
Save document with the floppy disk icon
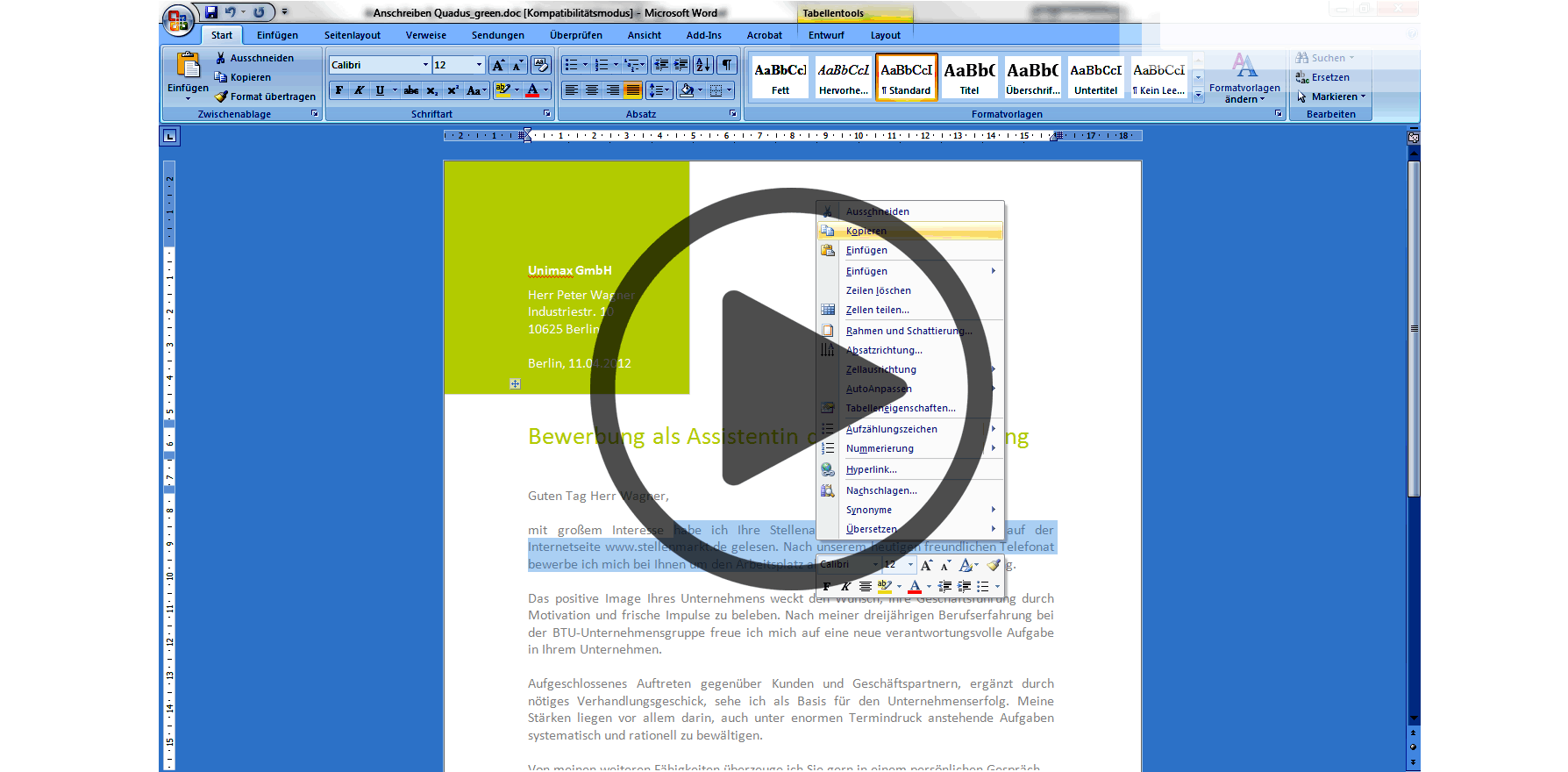click(211, 12)
